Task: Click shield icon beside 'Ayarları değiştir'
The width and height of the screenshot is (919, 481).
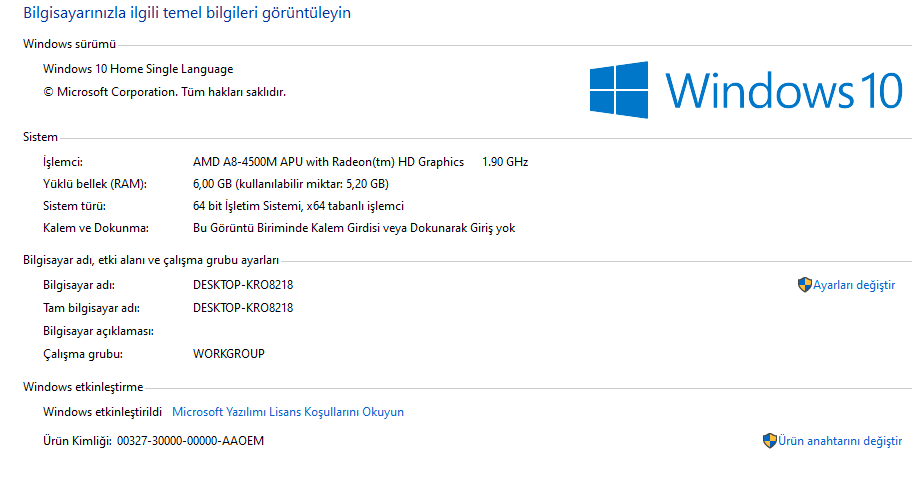Action: click(x=805, y=285)
